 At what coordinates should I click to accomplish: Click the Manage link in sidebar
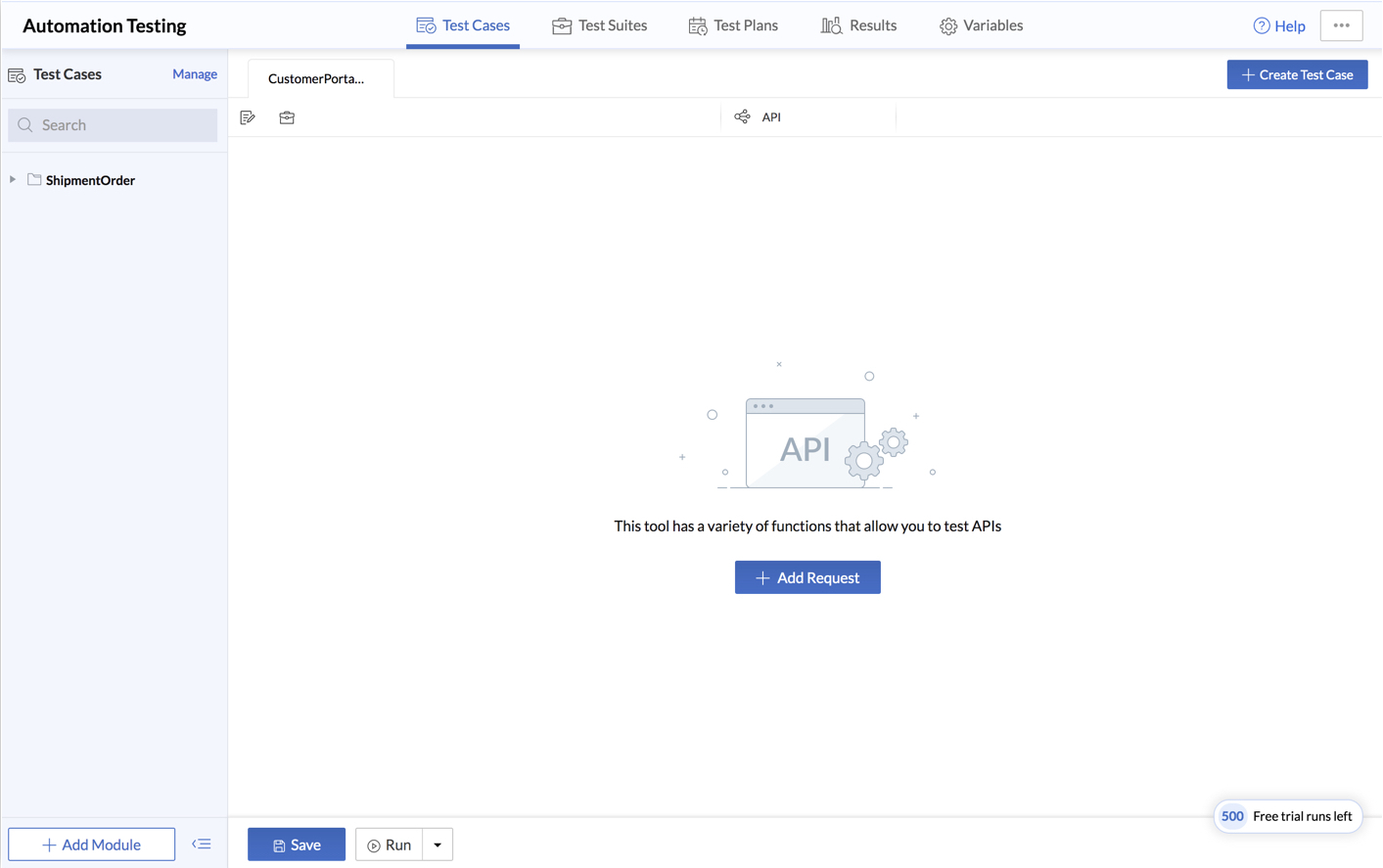195,73
